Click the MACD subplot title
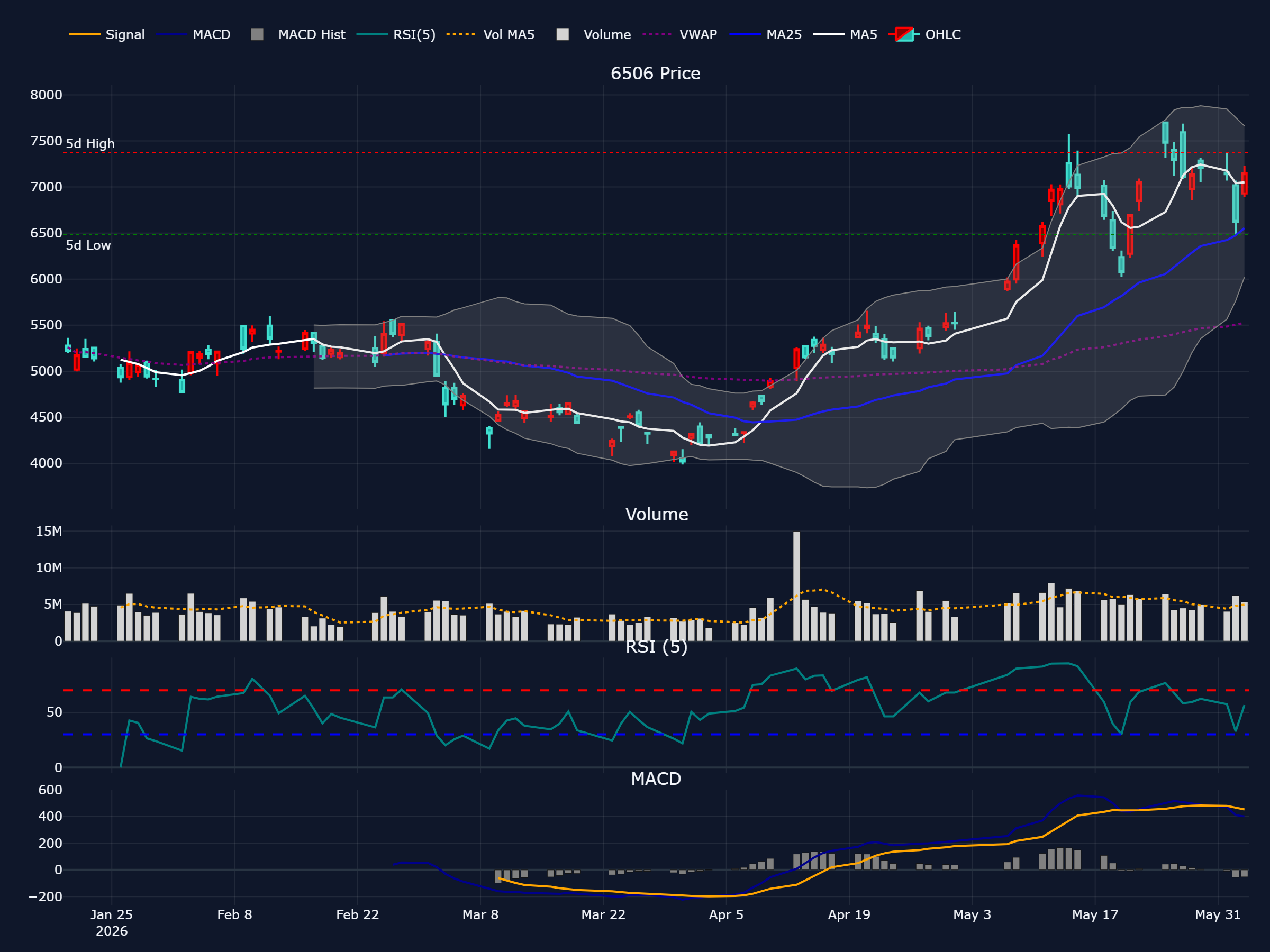Viewport: 1270px width, 952px height. tap(656, 779)
